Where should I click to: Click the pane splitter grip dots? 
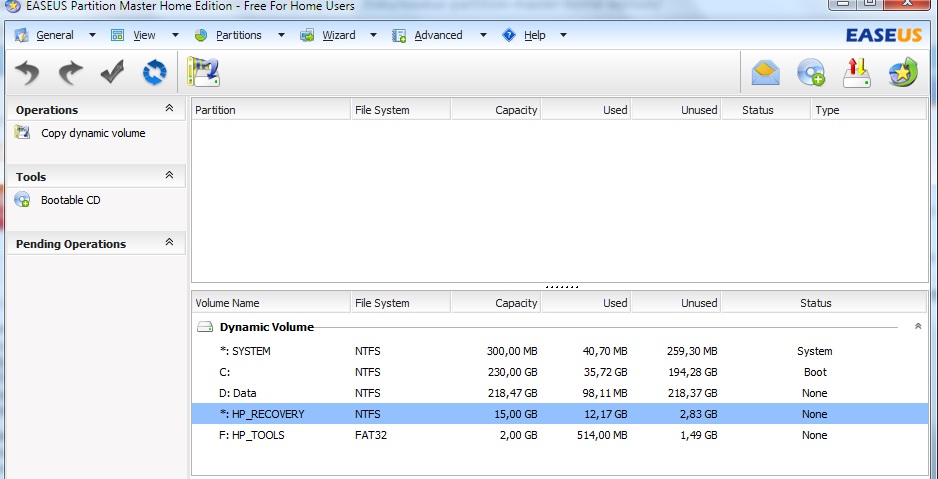click(x=562, y=287)
